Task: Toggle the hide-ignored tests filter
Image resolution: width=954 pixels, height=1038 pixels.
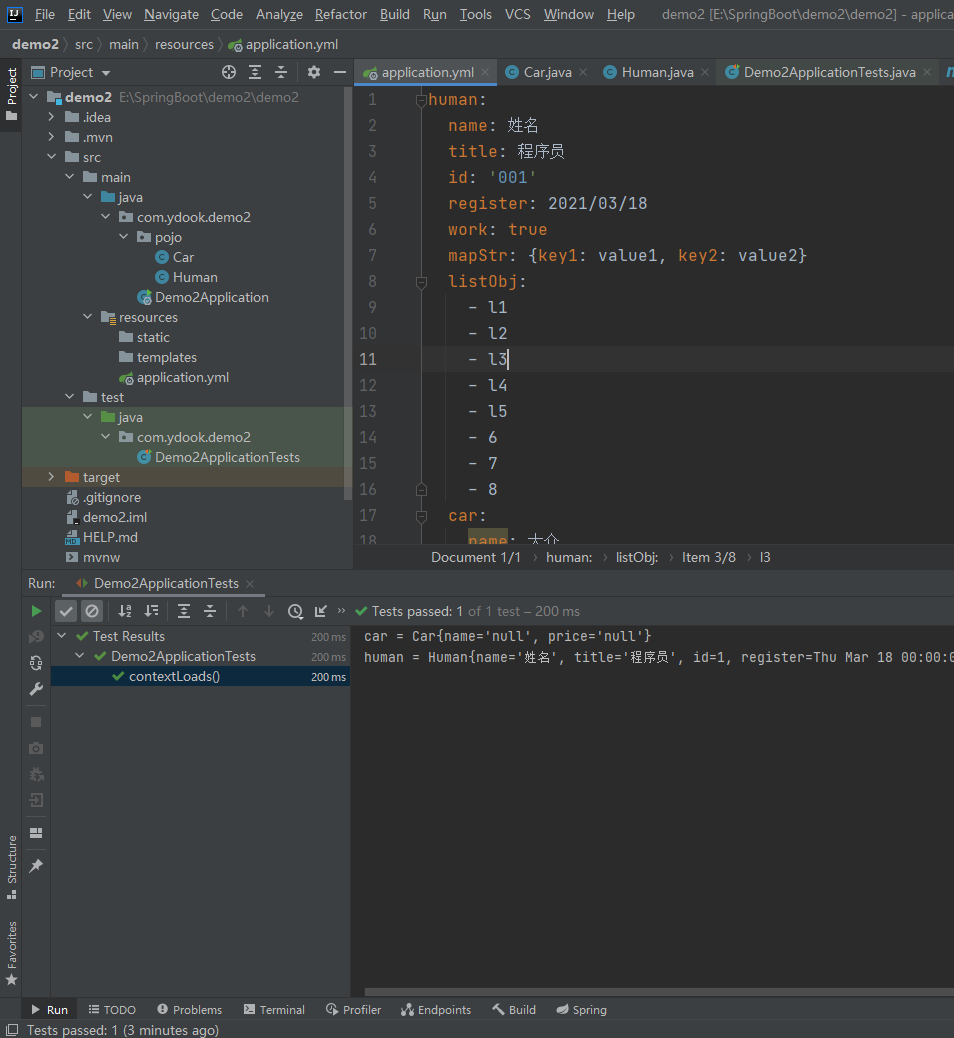Action: (91, 611)
